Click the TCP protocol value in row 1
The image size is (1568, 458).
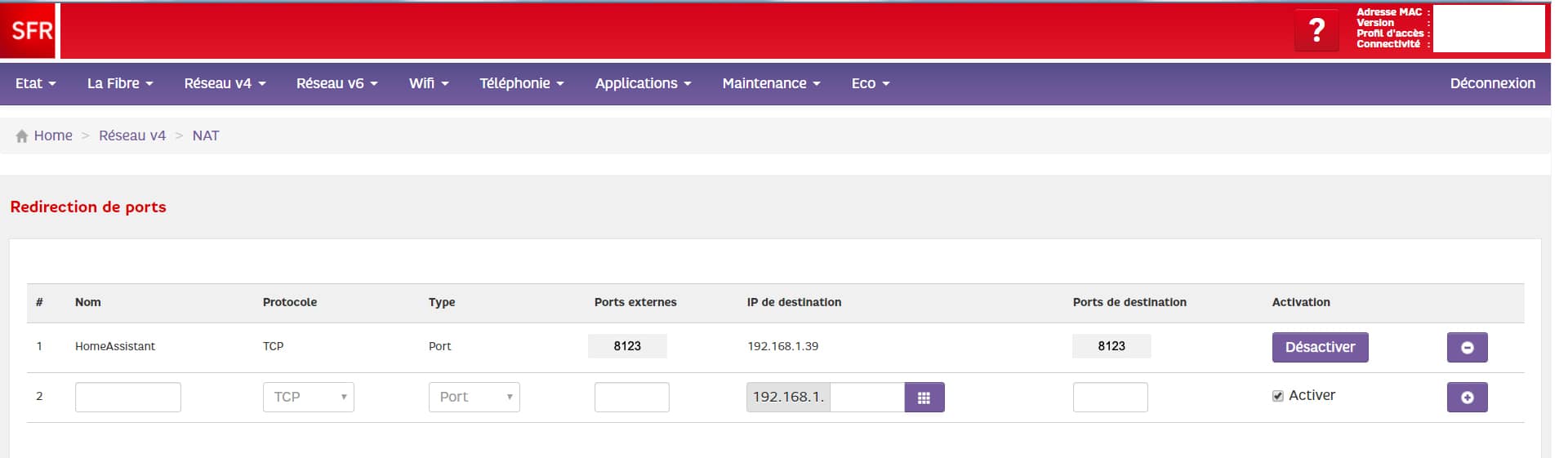click(273, 346)
